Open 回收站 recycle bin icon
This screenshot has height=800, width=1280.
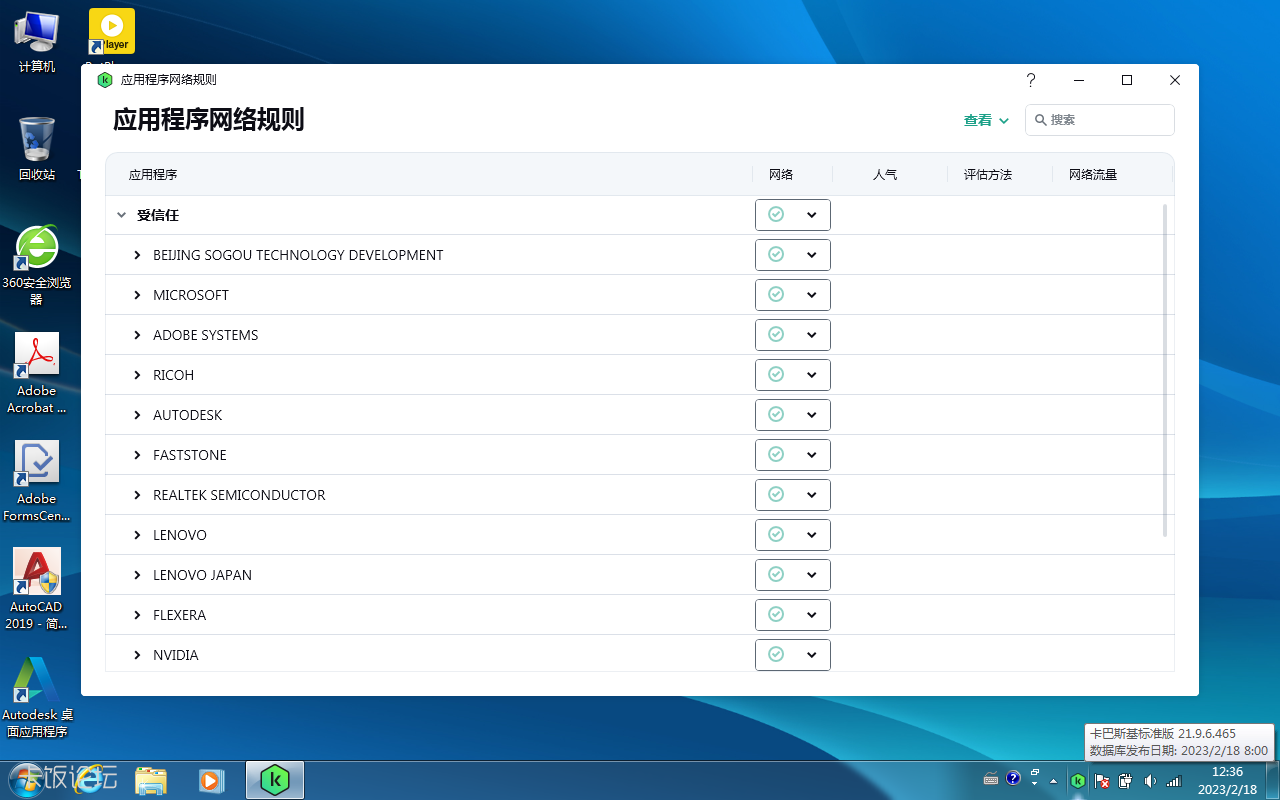coord(37,149)
